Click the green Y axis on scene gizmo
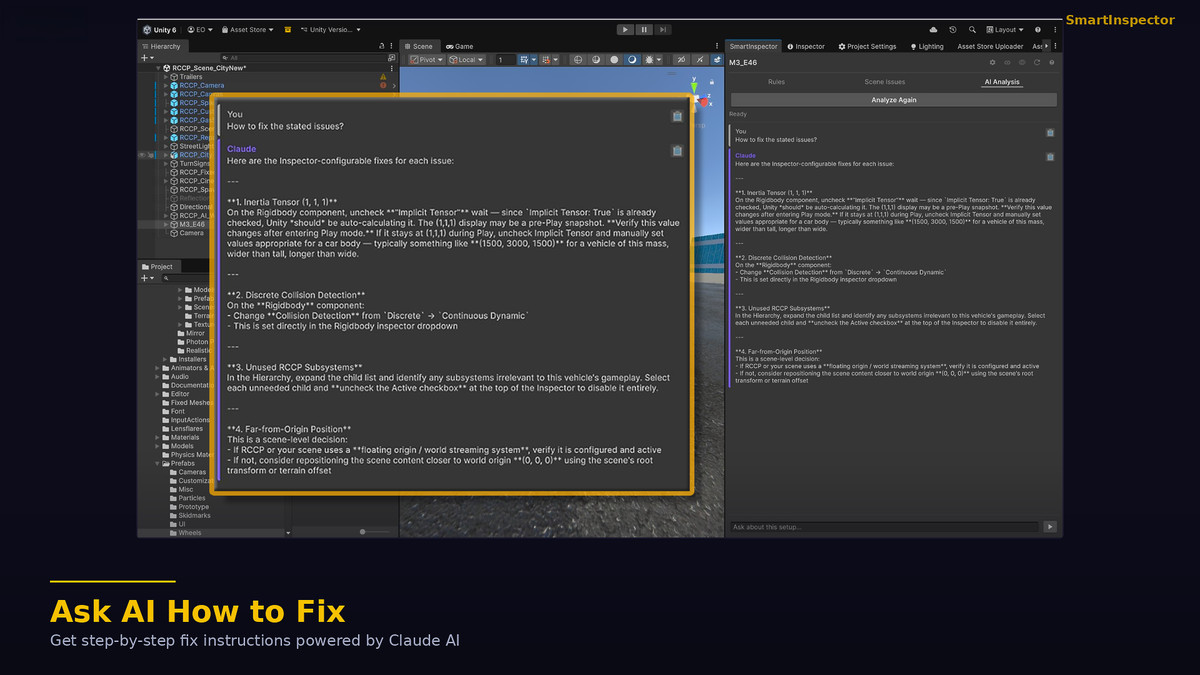 (x=694, y=87)
